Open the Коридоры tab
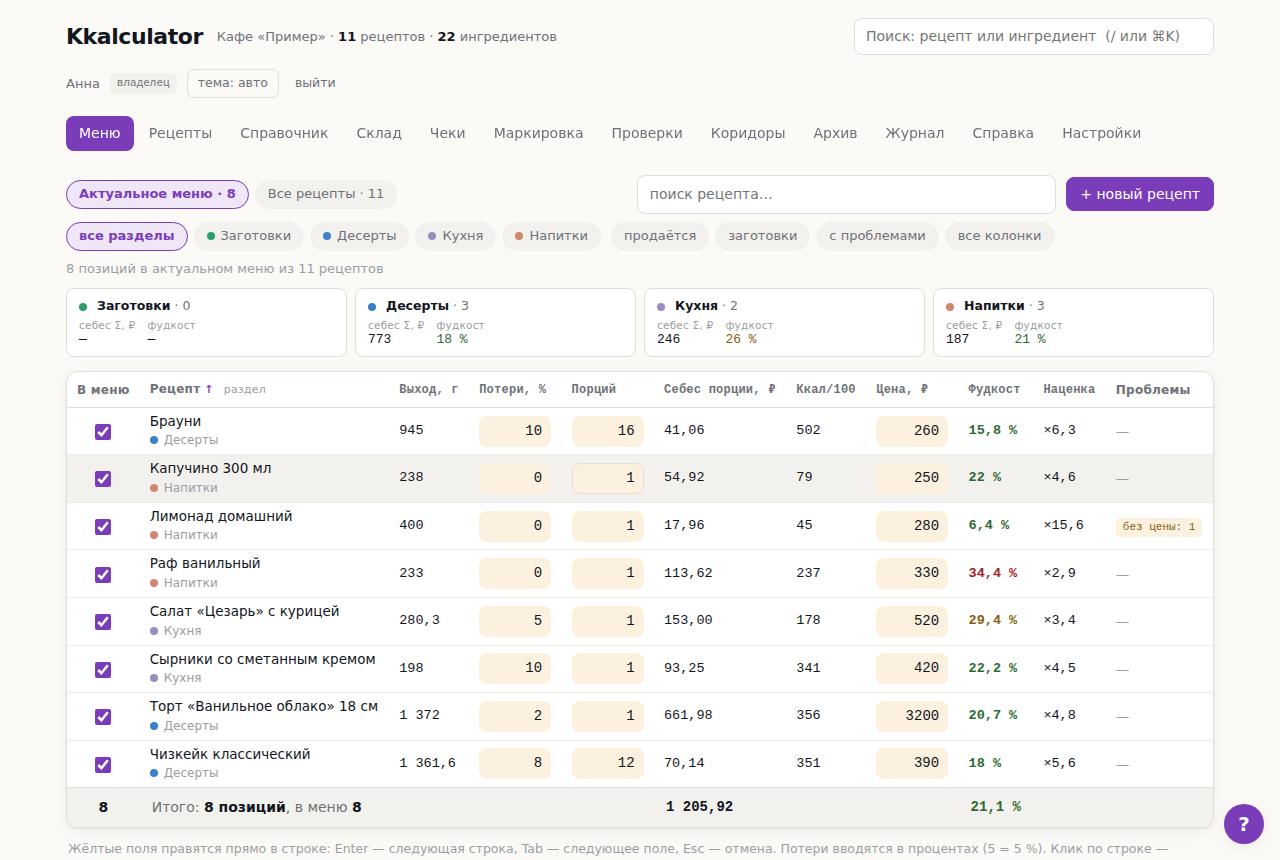 pyautogui.click(x=748, y=133)
